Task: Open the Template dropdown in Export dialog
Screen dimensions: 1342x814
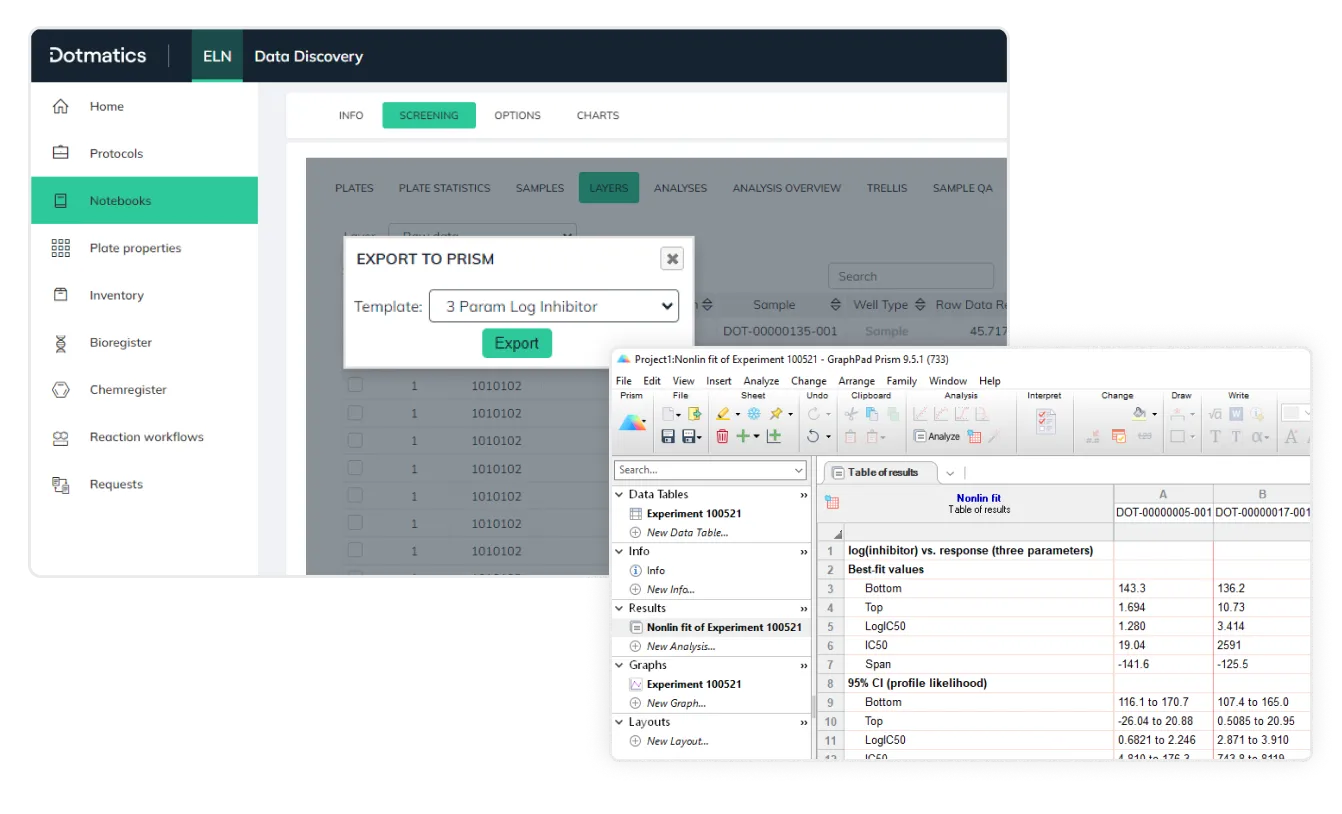Action: coord(554,306)
